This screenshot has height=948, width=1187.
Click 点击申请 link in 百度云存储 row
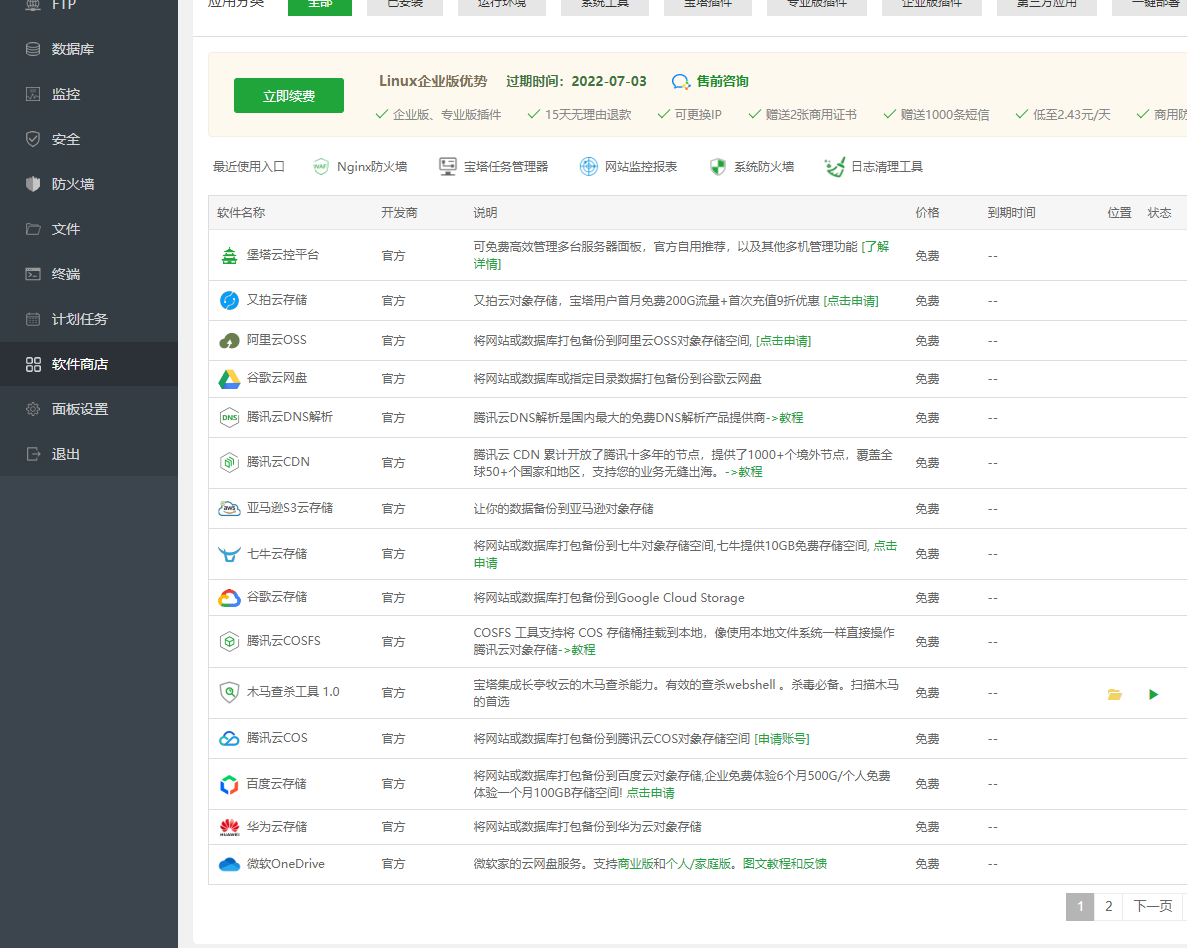coord(650,793)
